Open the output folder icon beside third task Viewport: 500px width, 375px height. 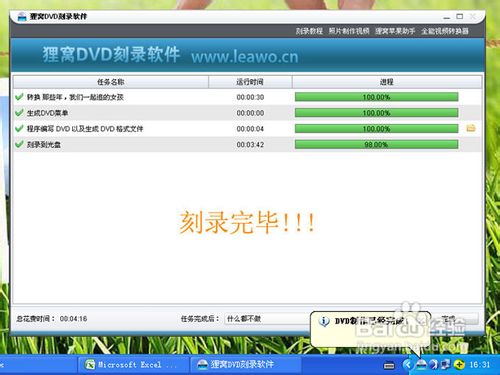(x=471, y=128)
